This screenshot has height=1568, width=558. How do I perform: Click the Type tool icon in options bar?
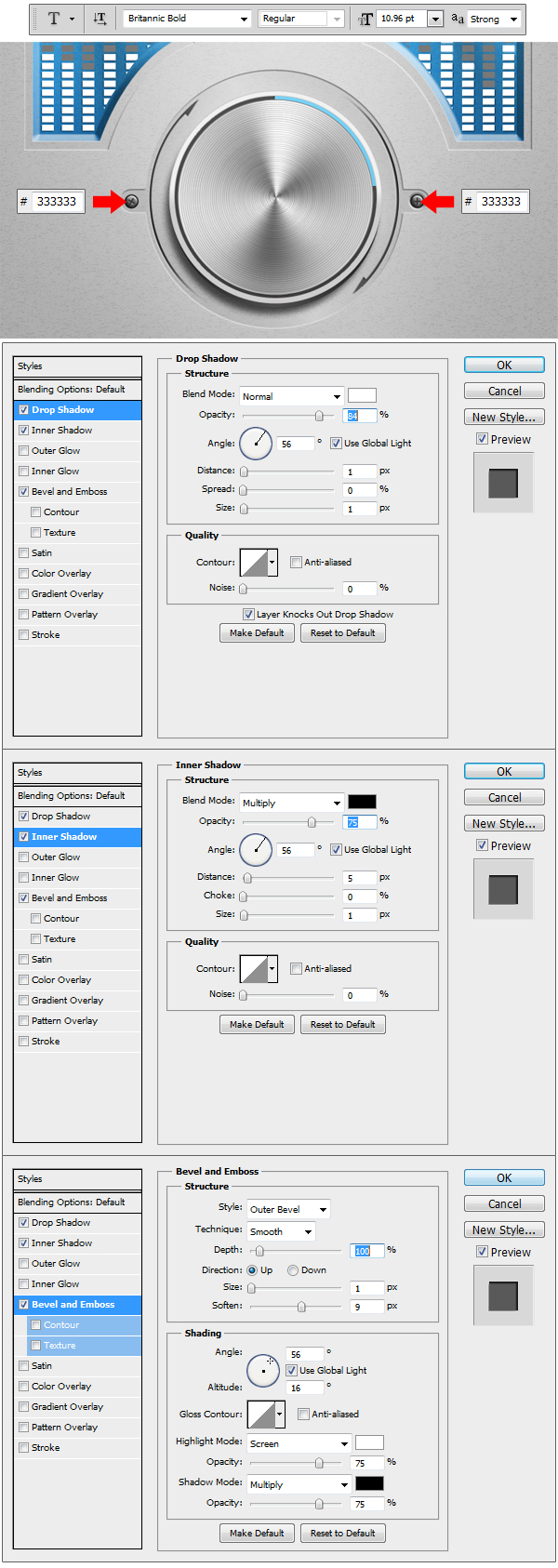tap(54, 19)
